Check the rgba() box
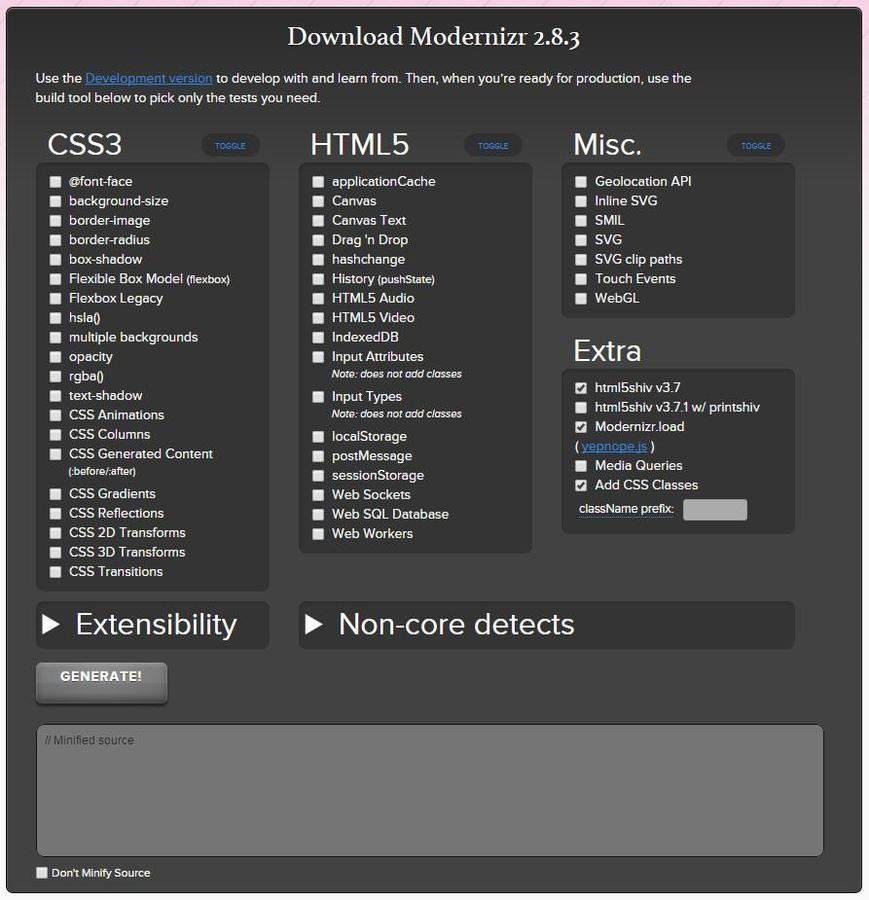The height and width of the screenshot is (900, 869). [55, 377]
